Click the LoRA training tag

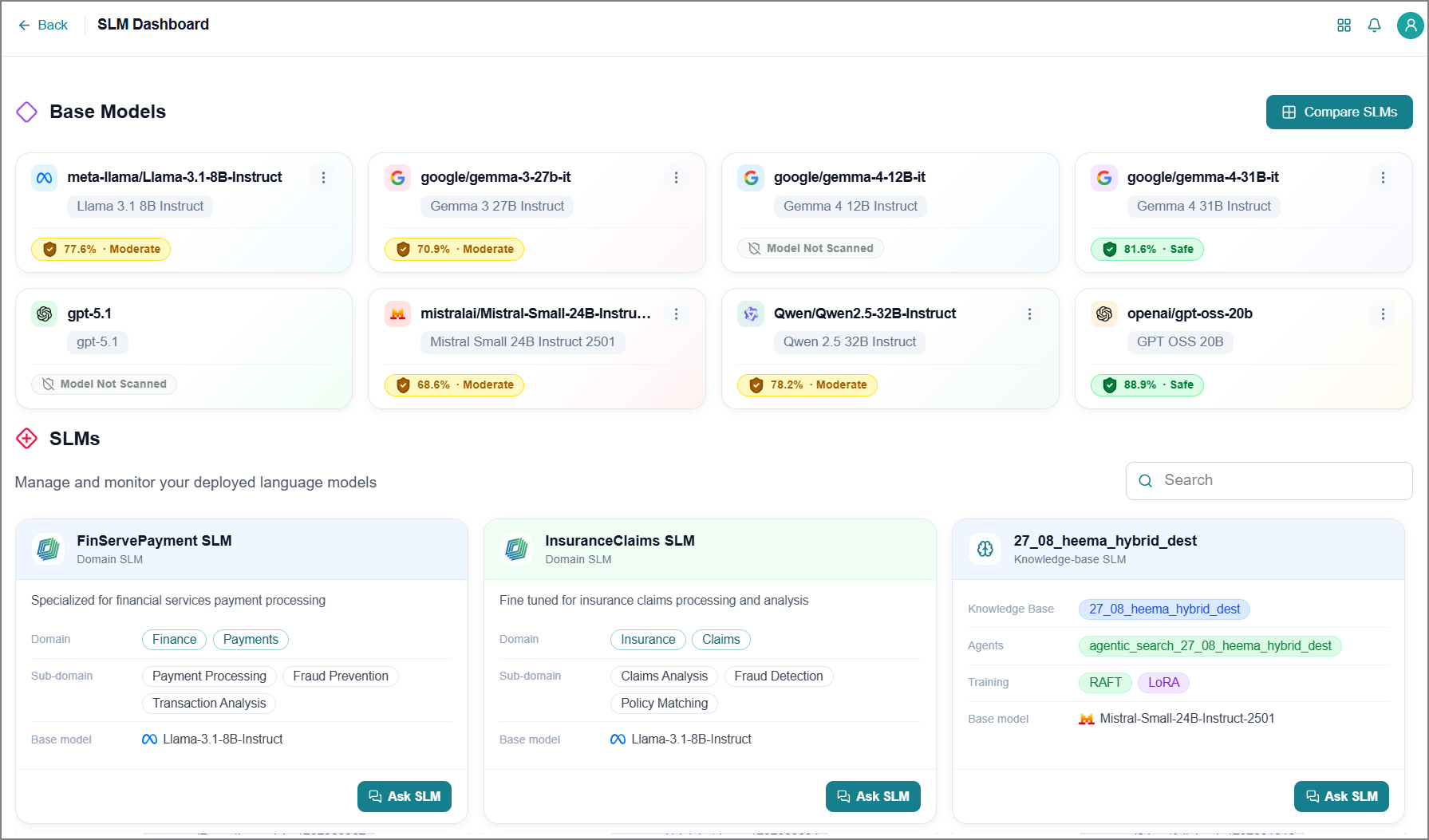click(x=1163, y=683)
